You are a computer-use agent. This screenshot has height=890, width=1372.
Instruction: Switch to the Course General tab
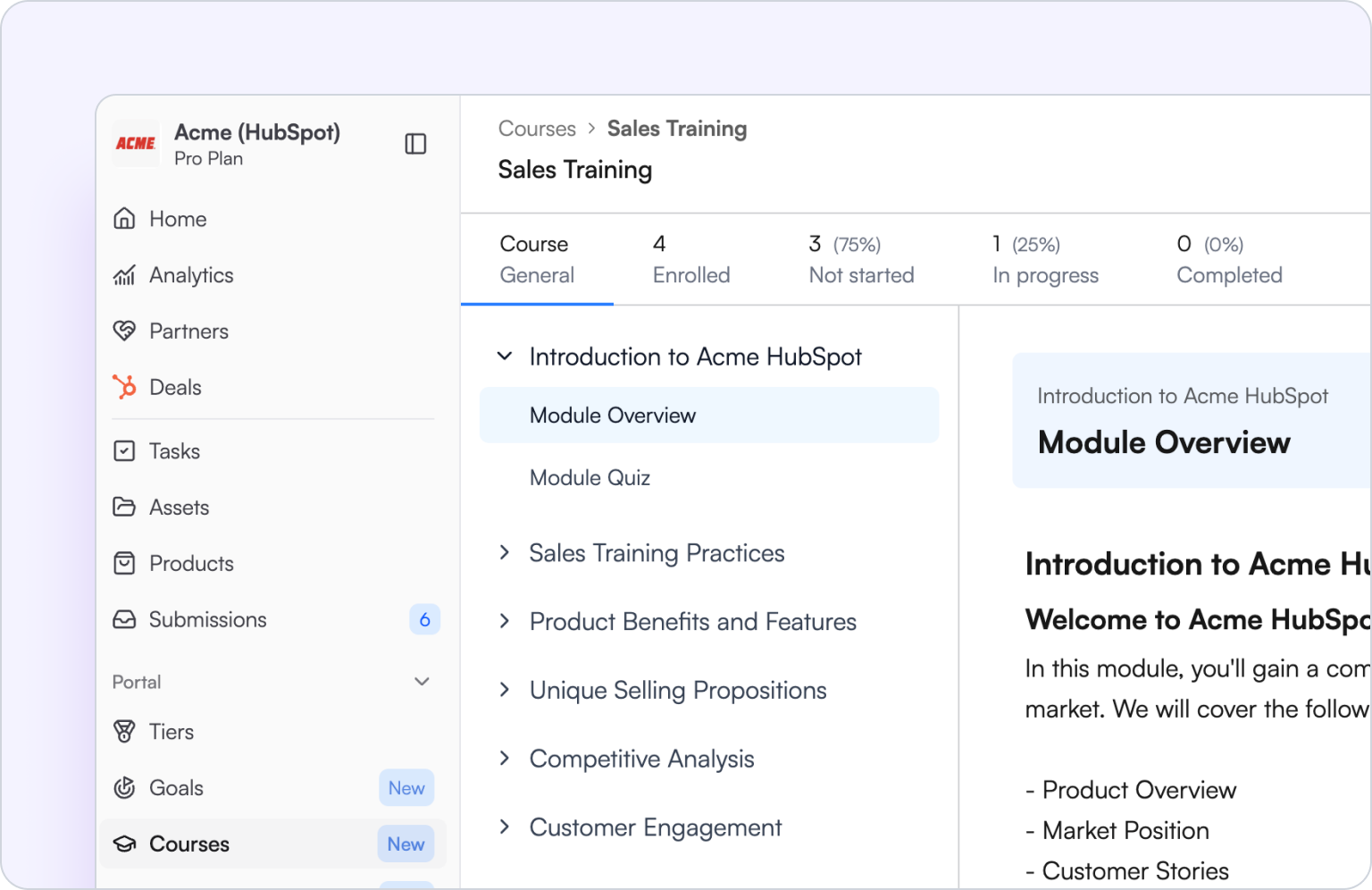[x=536, y=259]
